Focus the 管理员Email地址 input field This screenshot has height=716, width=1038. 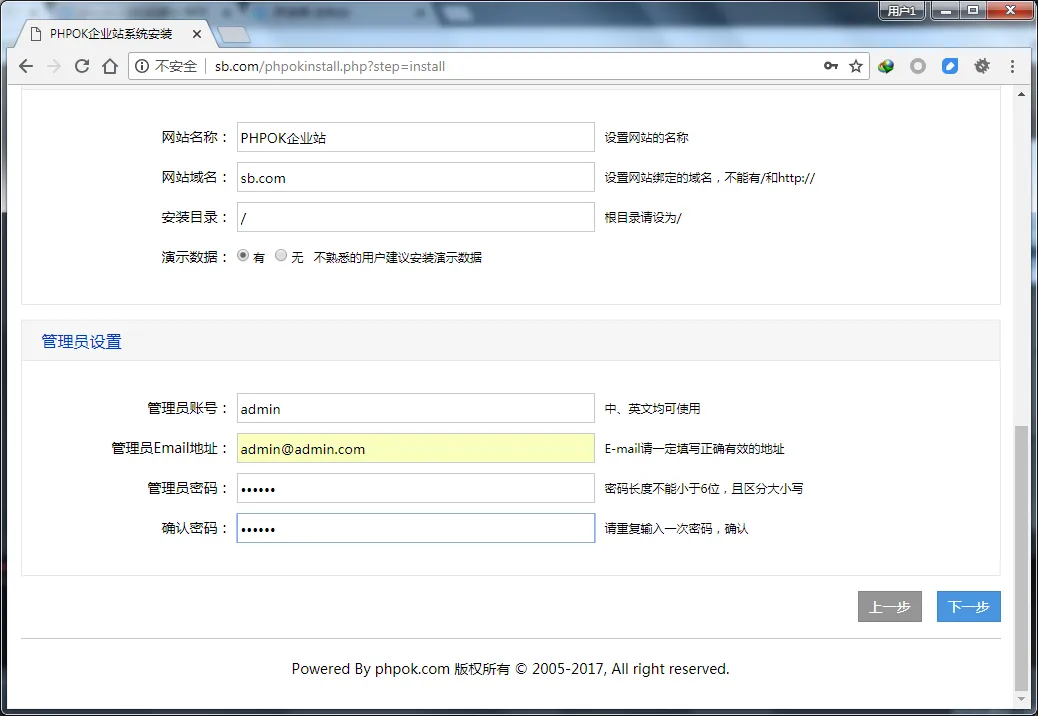pyautogui.click(x=415, y=449)
